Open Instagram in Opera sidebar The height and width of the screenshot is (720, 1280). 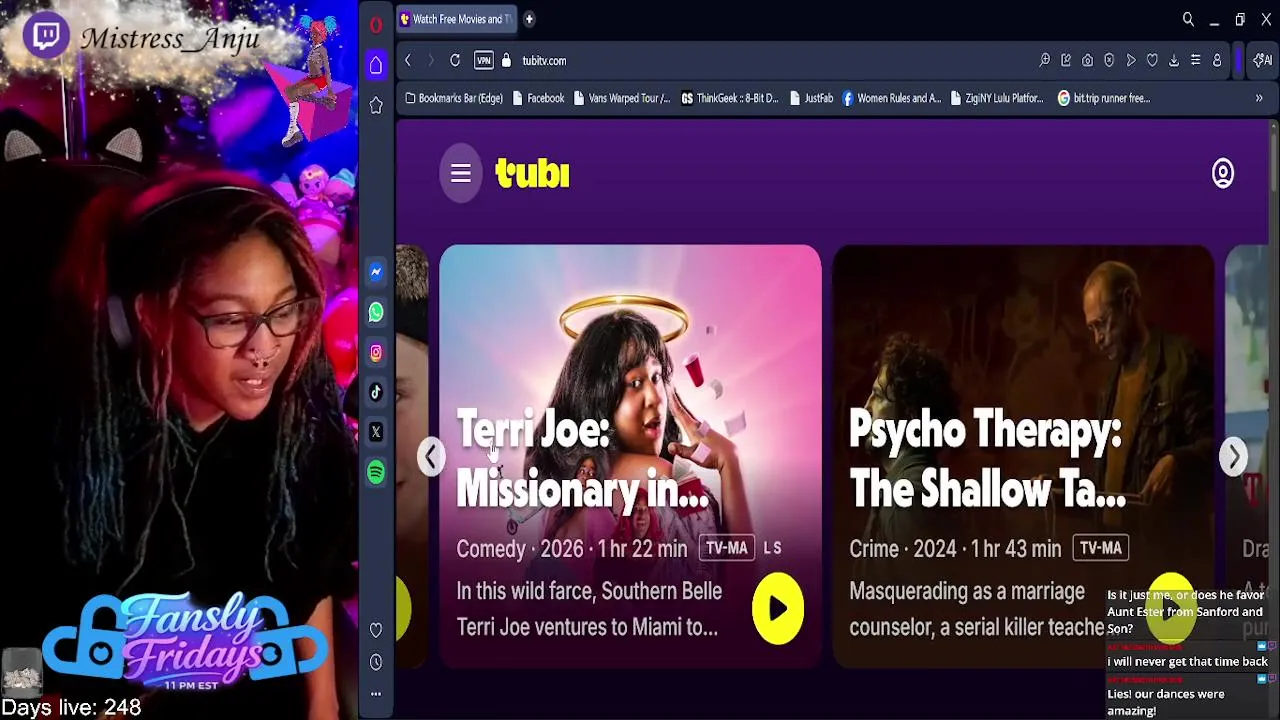(376, 352)
